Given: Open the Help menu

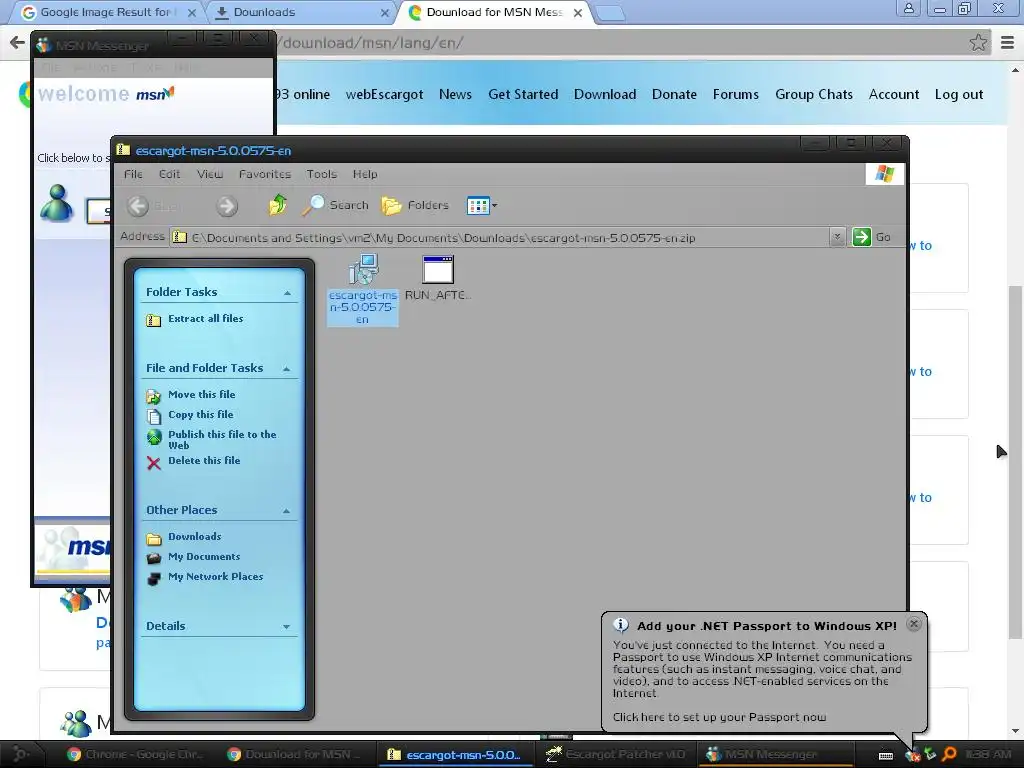Looking at the screenshot, I should tap(365, 174).
